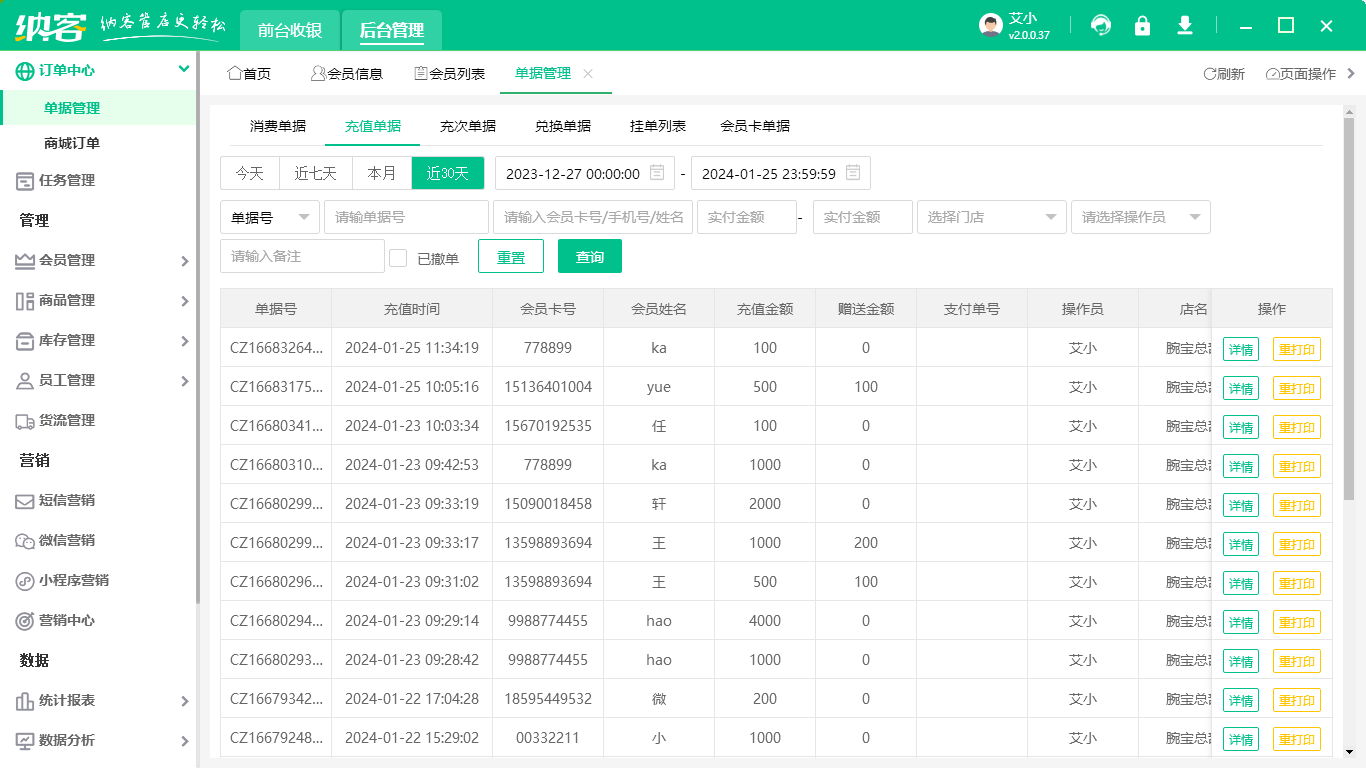Screen dimensions: 1366x768
Task: Open calendar picker for start date
Action: click(x=657, y=173)
